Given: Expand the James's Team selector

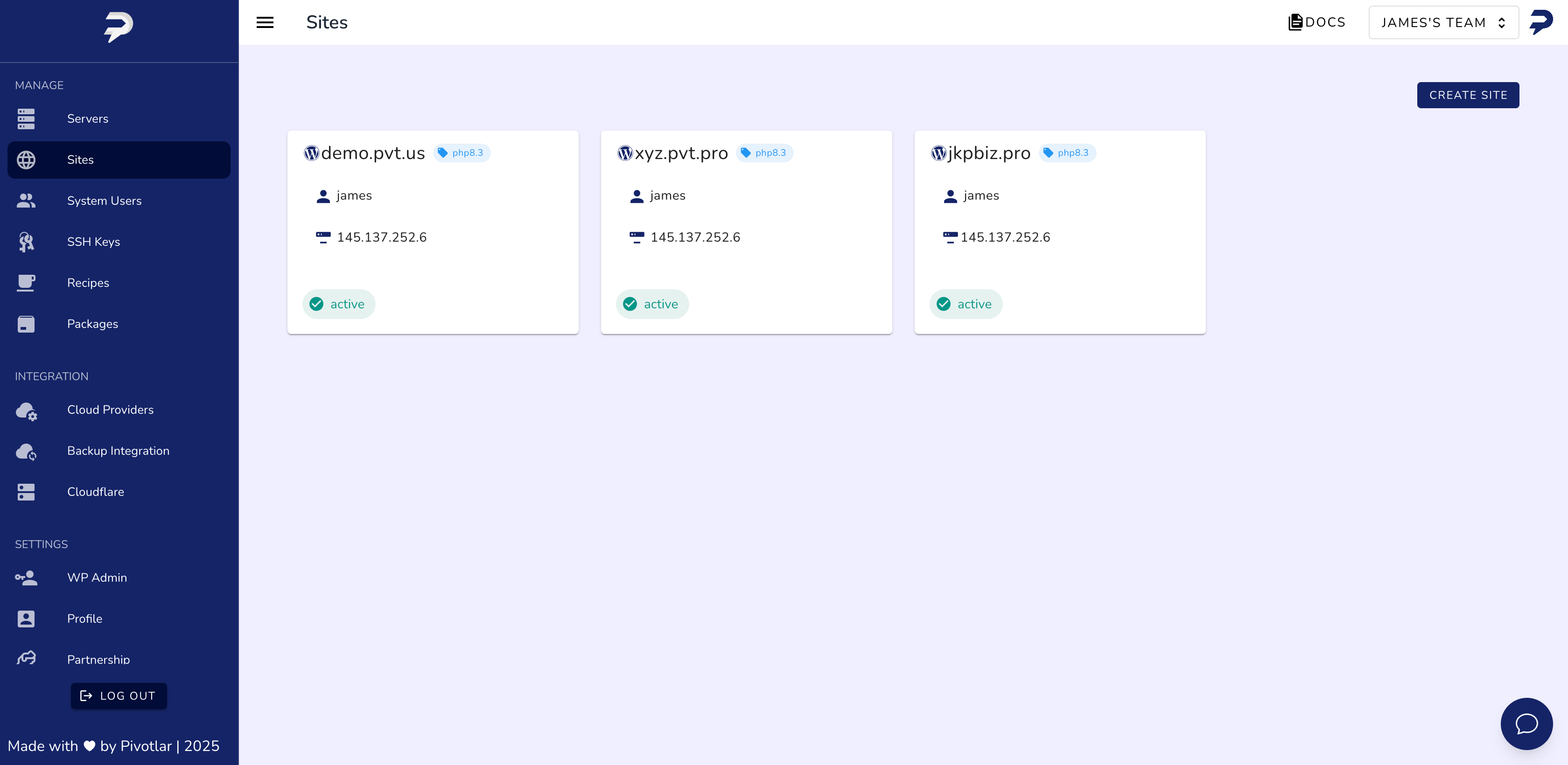Looking at the screenshot, I should pyautogui.click(x=1443, y=22).
